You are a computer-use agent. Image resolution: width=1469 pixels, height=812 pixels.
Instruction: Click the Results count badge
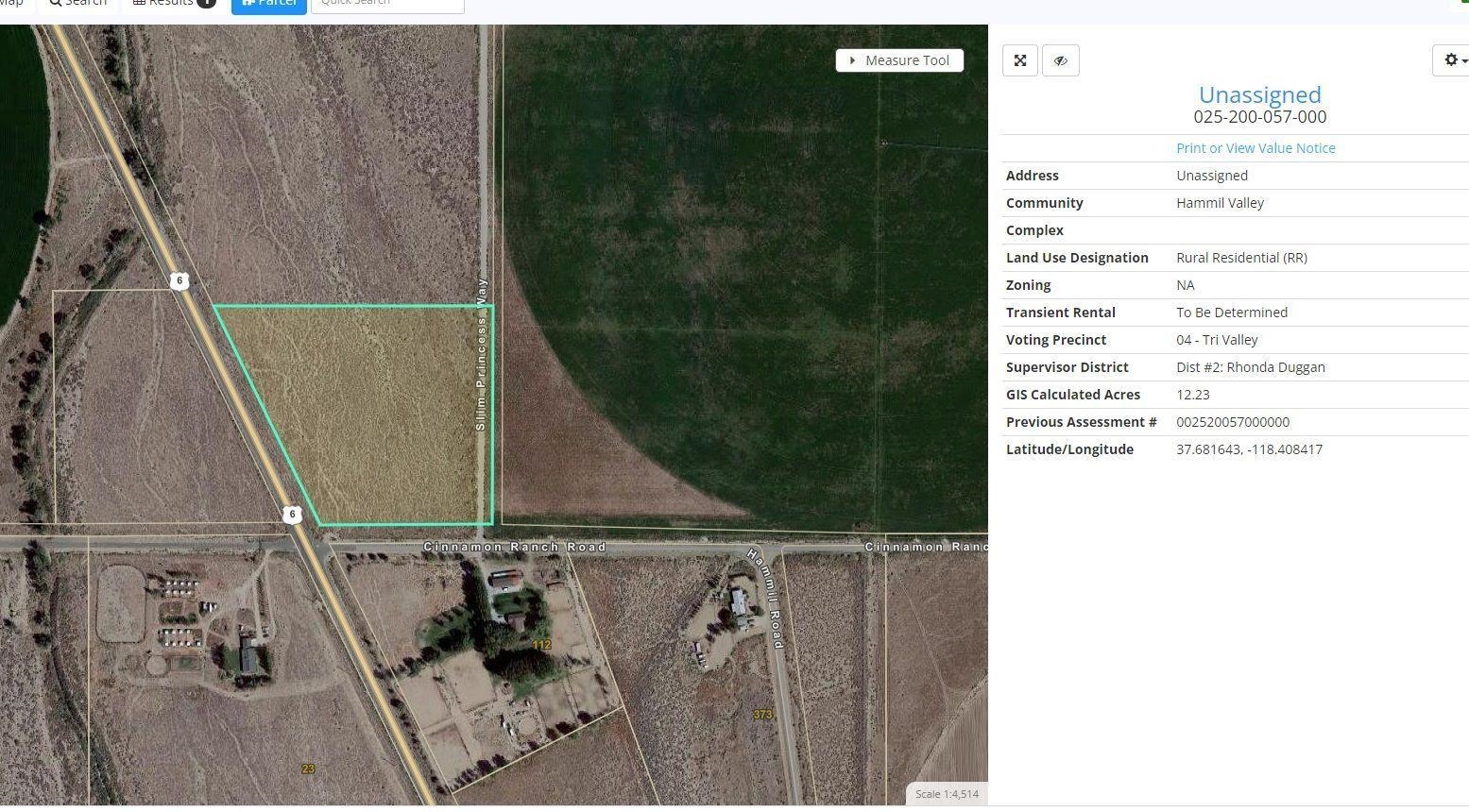(206, 3)
